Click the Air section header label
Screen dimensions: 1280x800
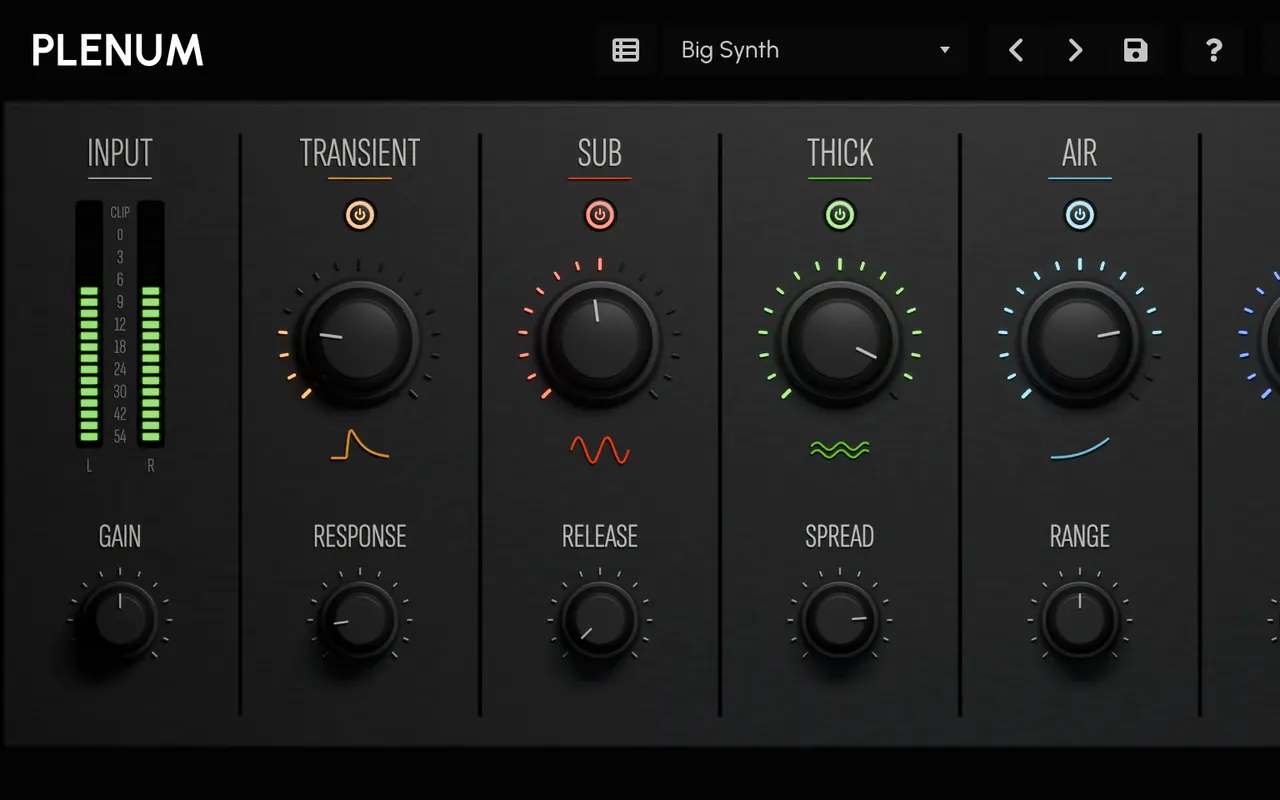point(1080,153)
